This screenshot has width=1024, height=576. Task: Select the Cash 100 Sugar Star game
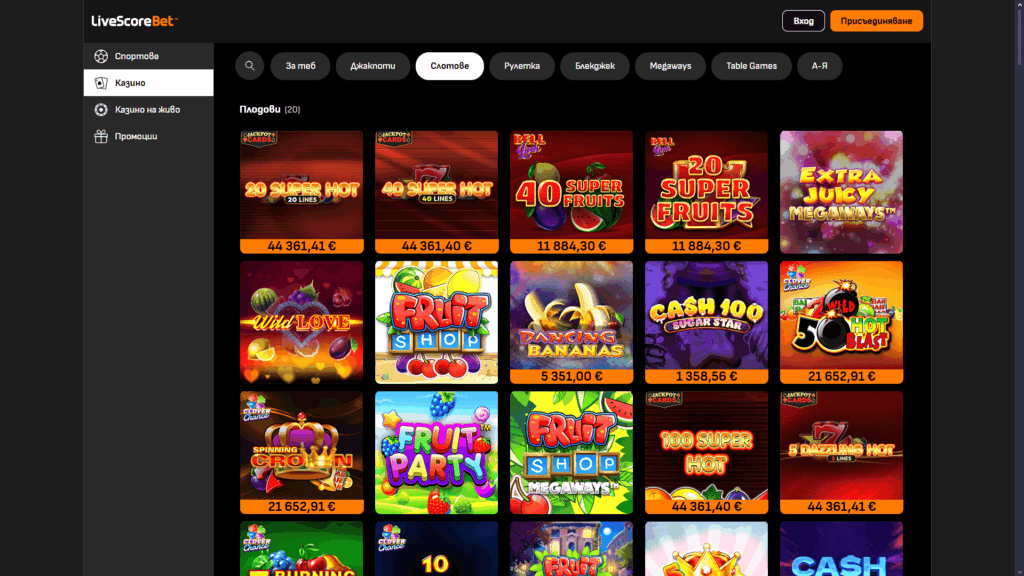tap(706, 322)
